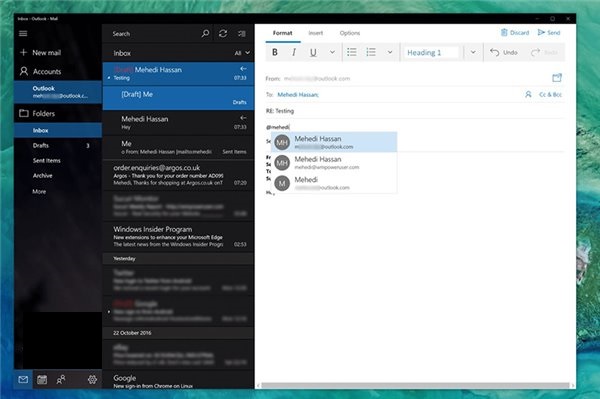Insert a bulleted list
Image resolution: width=600 pixels, height=399 pixels.
(x=352, y=52)
